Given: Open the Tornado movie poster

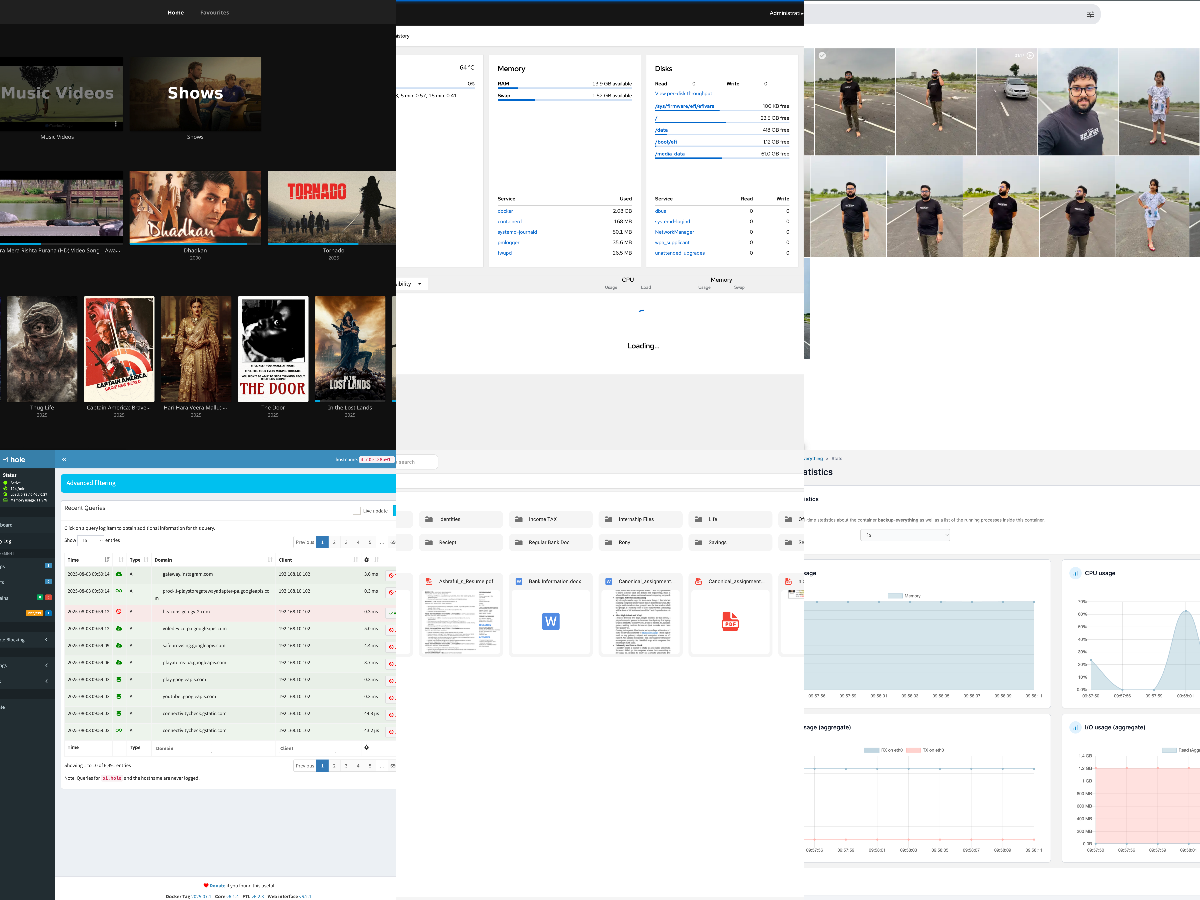Looking at the screenshot, I should click(331, 207).
